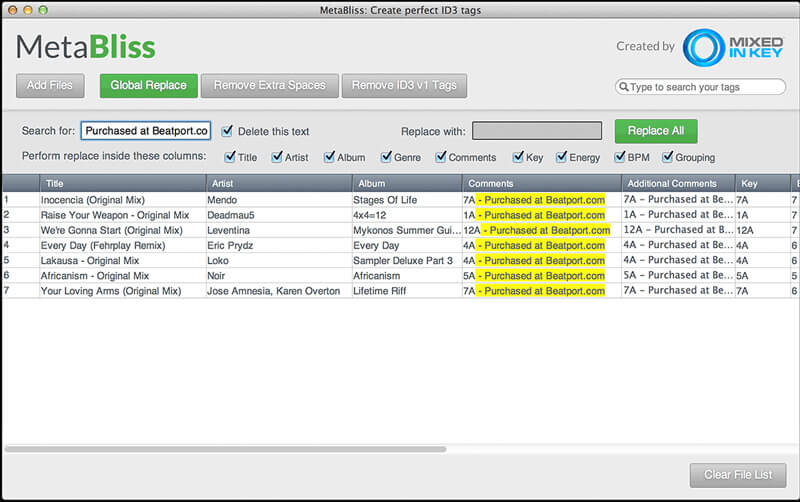This screenshot has width=800, height=502.
Task: Click album cell 'Mykonos Summer Gui...'
Action: (407, 231)
